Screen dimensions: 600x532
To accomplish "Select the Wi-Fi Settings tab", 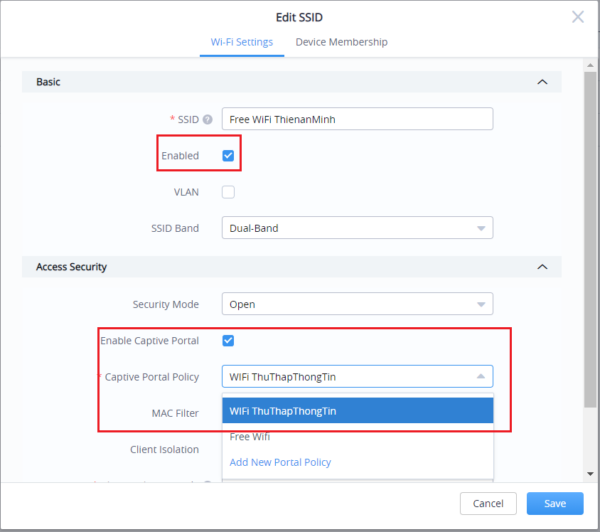I will point(241,42).
